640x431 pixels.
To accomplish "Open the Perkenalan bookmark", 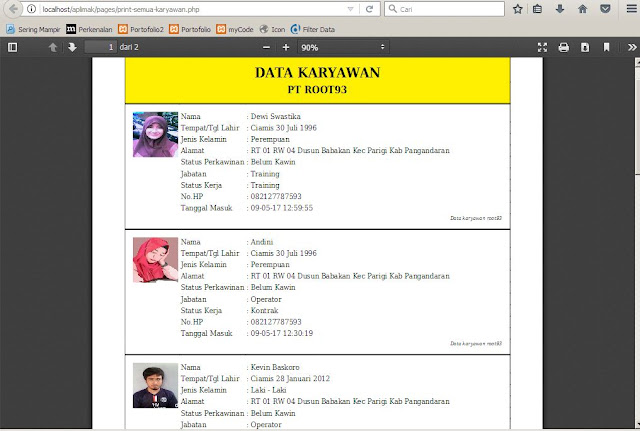I will [x=89, y=29].
